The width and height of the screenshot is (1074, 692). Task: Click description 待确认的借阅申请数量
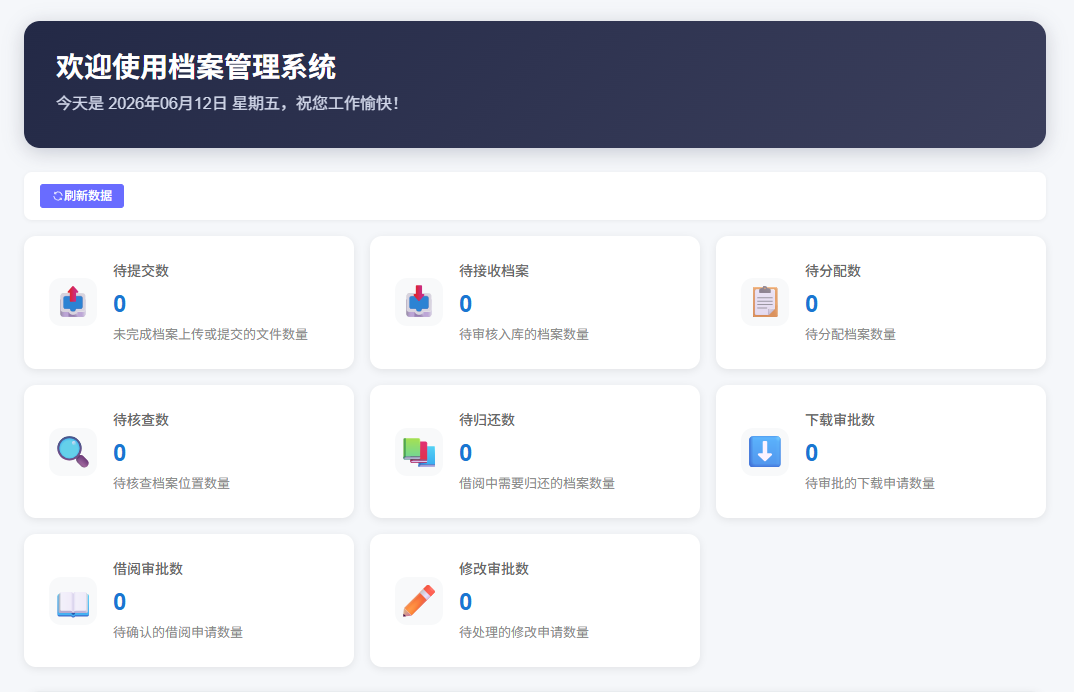click(x=178, y=632)
